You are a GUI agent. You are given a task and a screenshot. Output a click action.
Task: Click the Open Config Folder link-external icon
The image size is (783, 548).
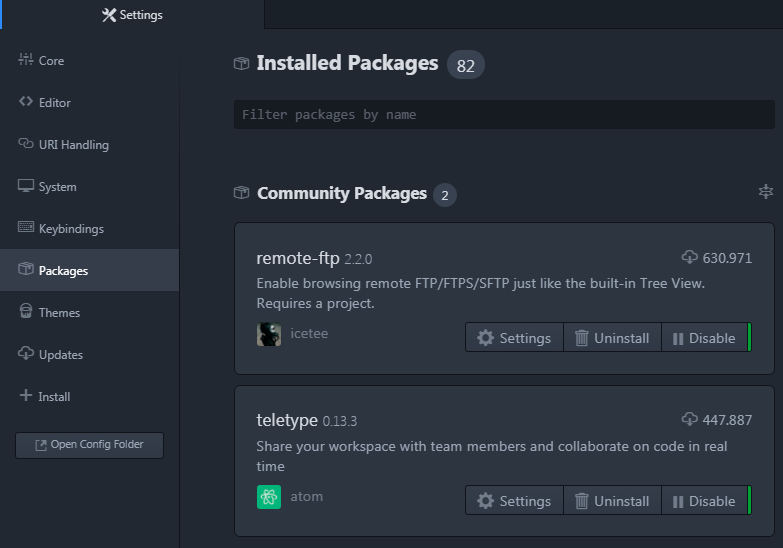click(x=41, y=445)
